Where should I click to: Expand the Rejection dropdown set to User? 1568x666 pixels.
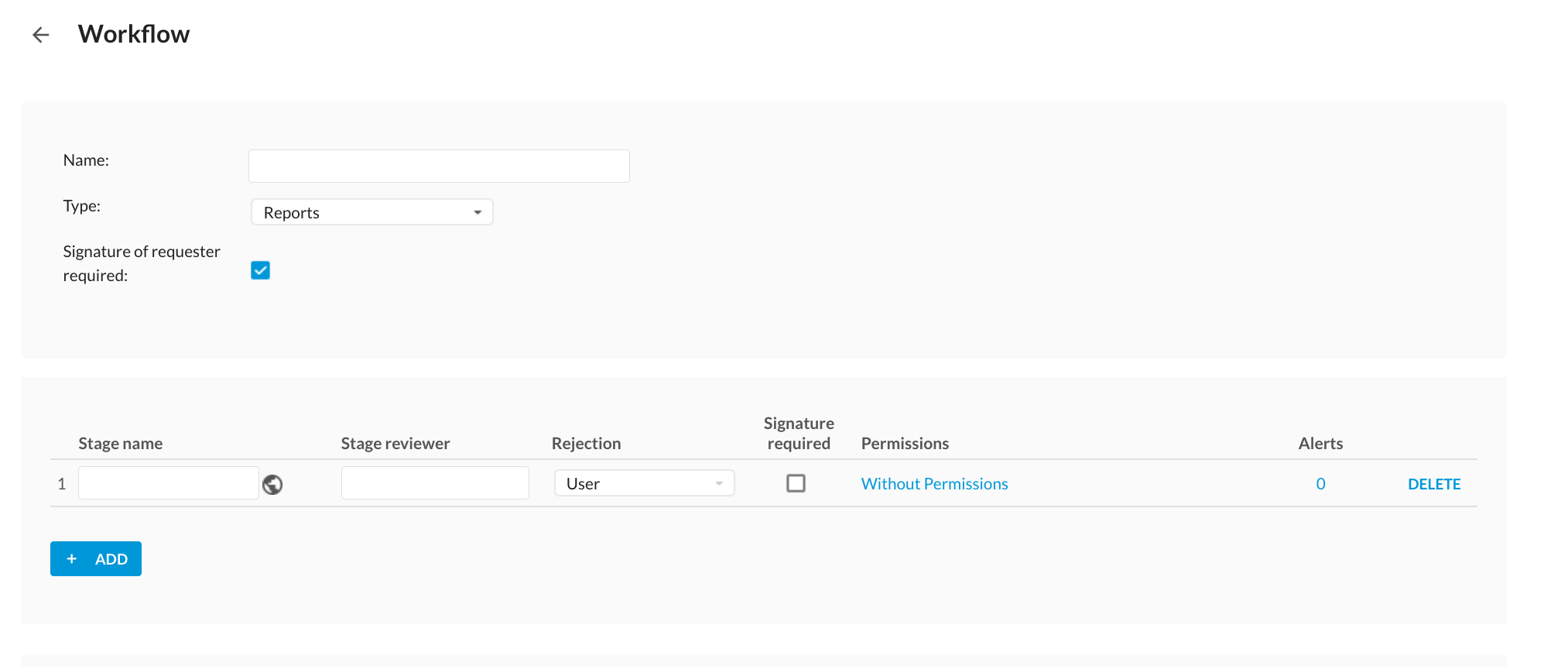(x=643, y=483)
